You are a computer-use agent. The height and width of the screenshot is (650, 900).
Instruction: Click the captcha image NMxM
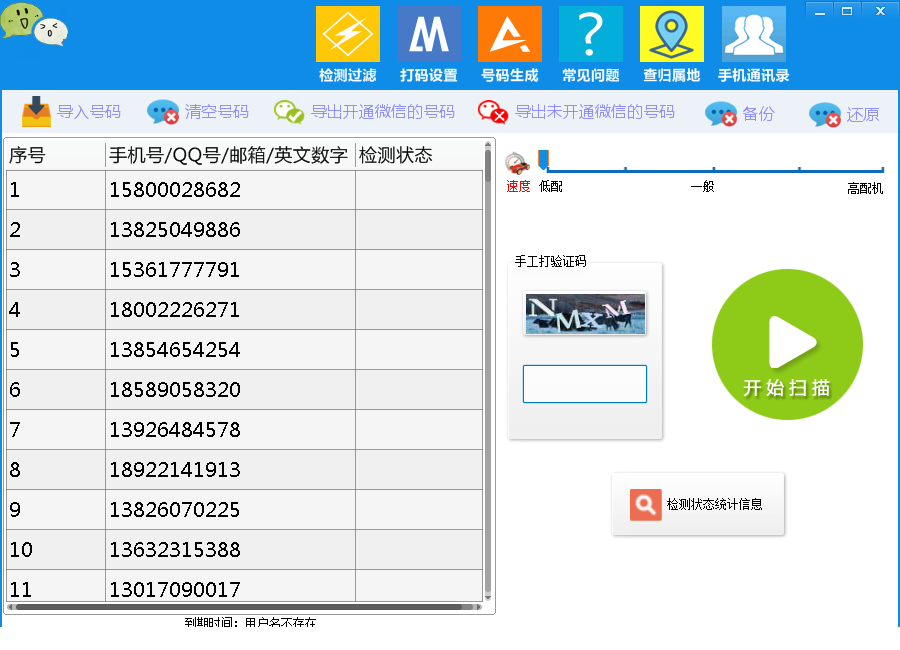tap(585, 314)
